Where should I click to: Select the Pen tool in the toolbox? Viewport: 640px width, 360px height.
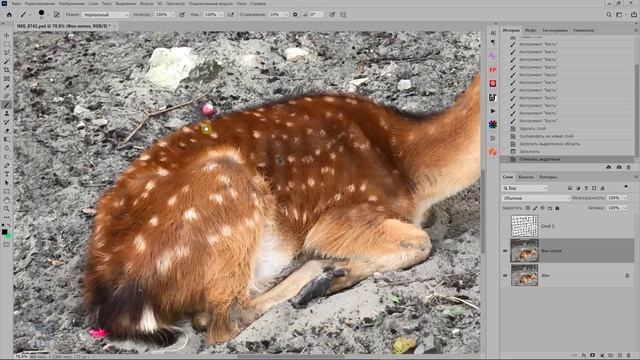tap(7, 165)
